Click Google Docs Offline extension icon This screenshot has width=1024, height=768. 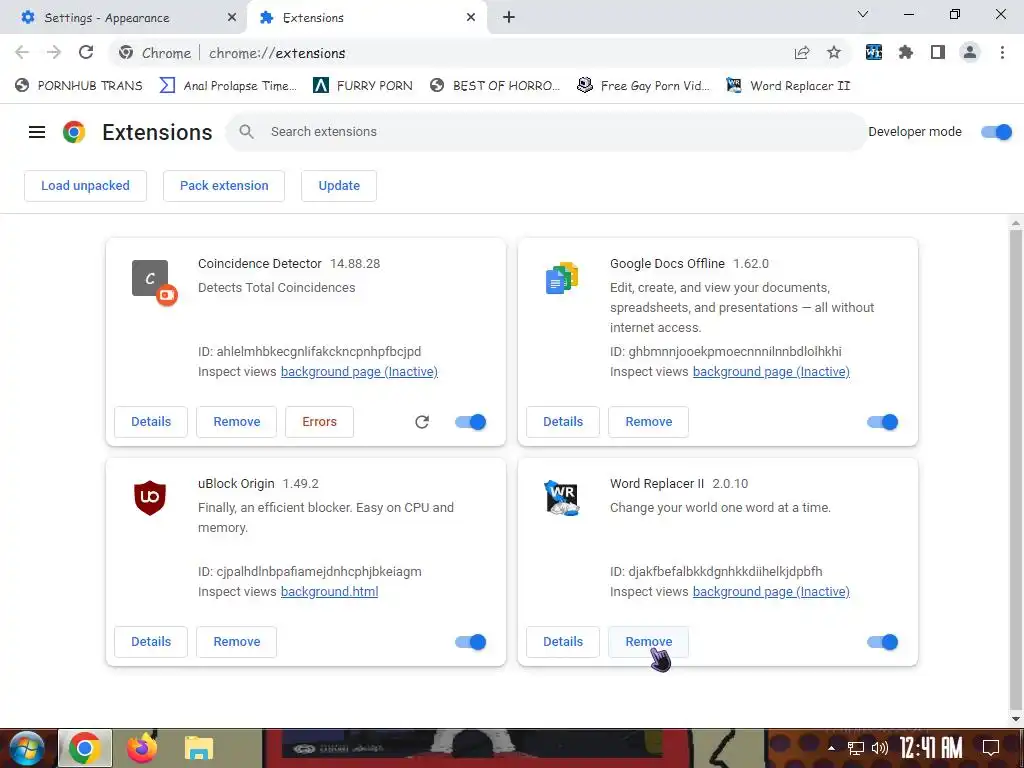(x=562, y=278)
